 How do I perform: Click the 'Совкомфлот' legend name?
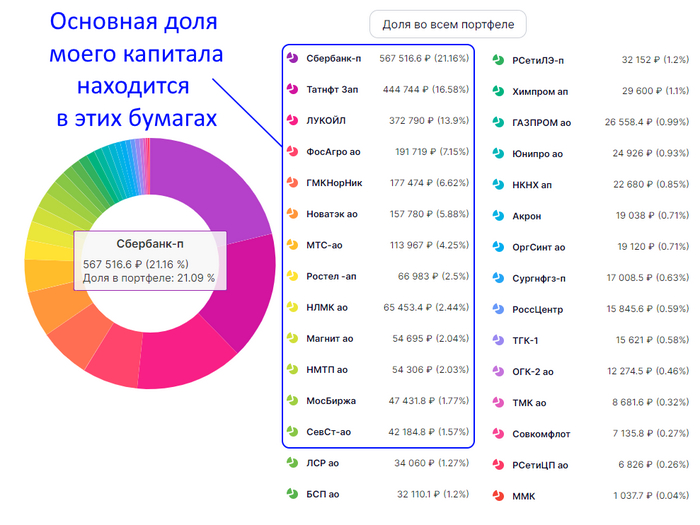click(541, 434)
